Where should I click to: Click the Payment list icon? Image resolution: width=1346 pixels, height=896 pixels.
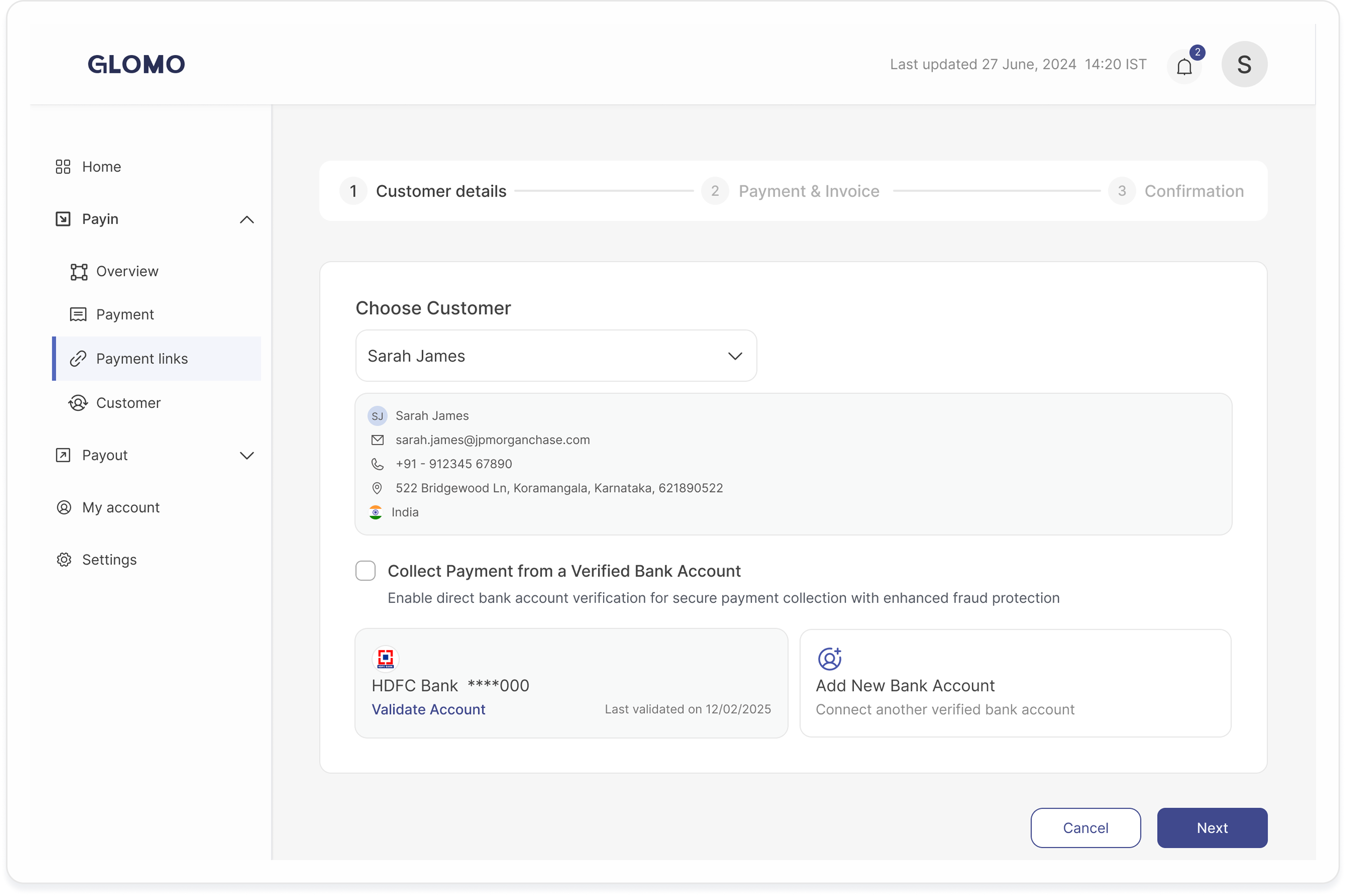pos(78,315)
